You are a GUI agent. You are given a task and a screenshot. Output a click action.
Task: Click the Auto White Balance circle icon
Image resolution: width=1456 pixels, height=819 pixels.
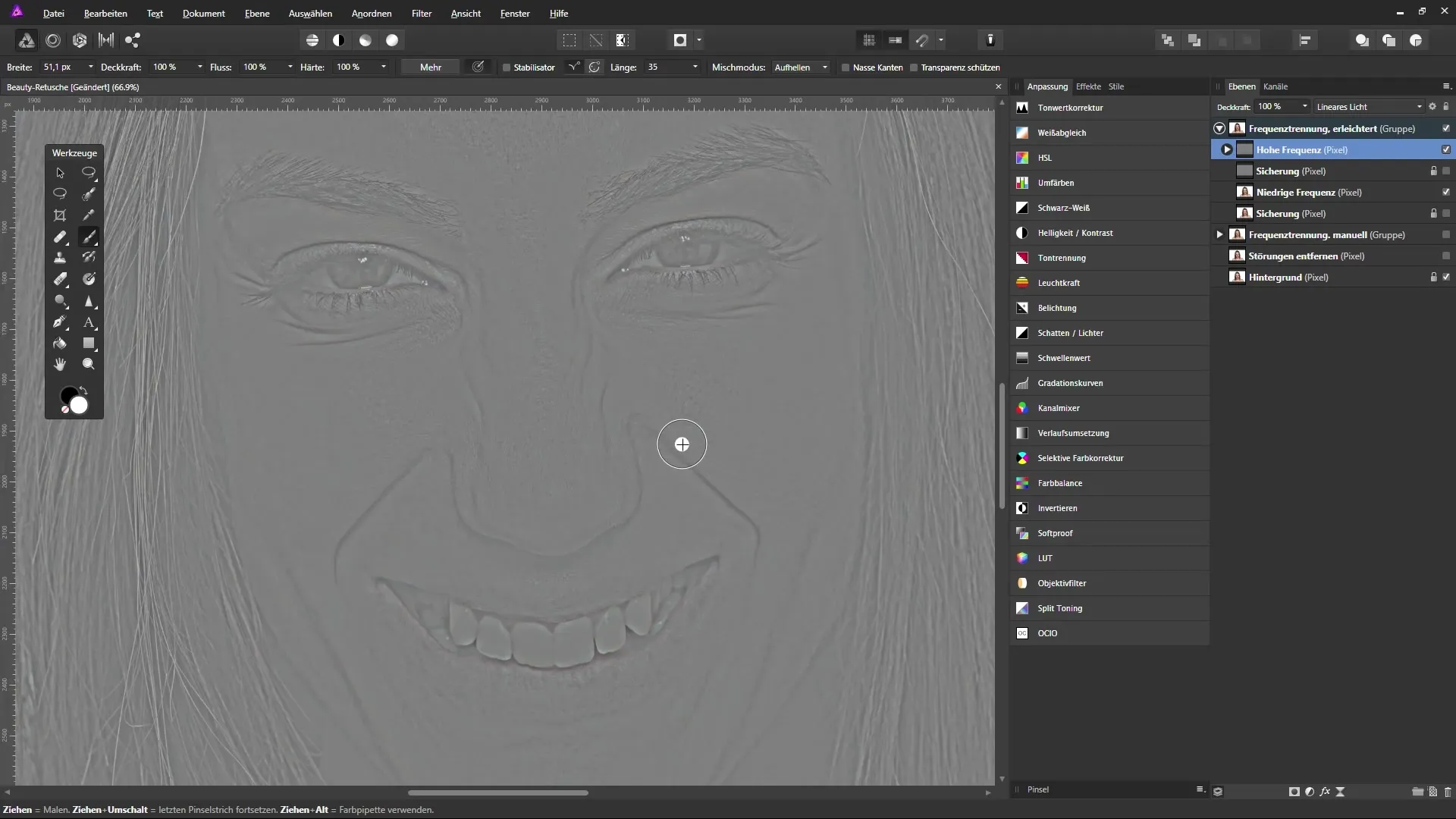(392, 40)
